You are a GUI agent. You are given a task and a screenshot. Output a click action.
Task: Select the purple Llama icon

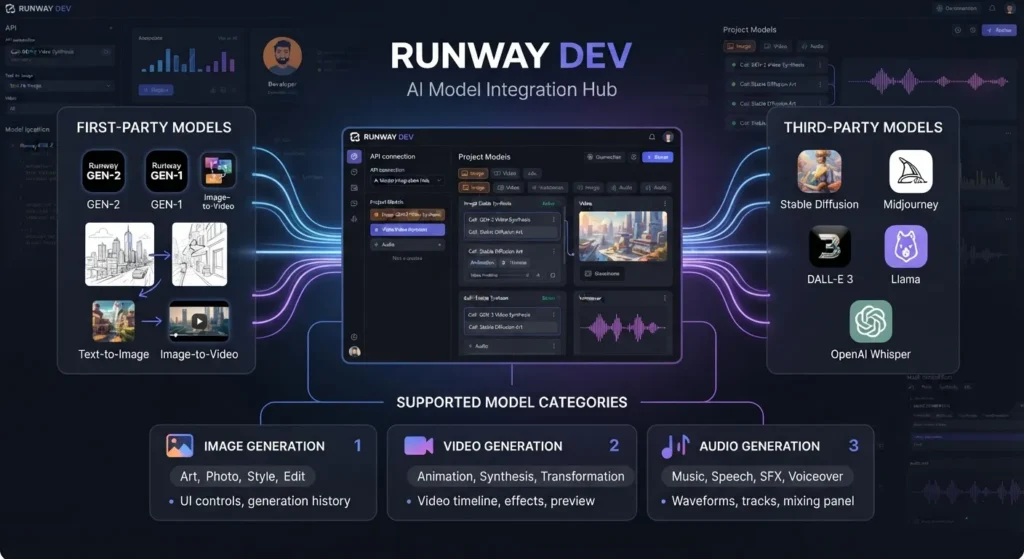tap(906, 246)
